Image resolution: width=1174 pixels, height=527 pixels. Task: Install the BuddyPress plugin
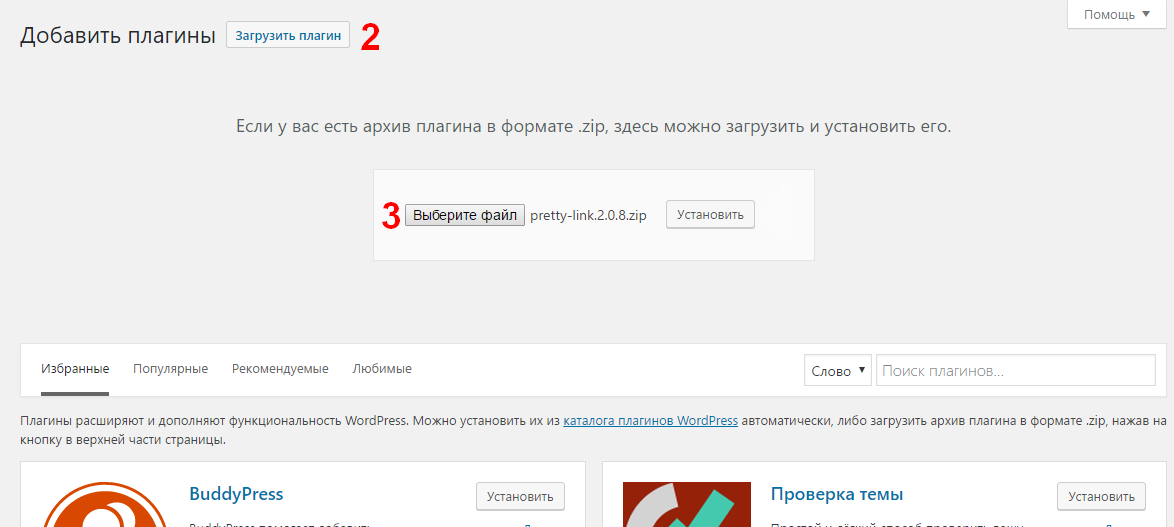click(x=520, y=496)
